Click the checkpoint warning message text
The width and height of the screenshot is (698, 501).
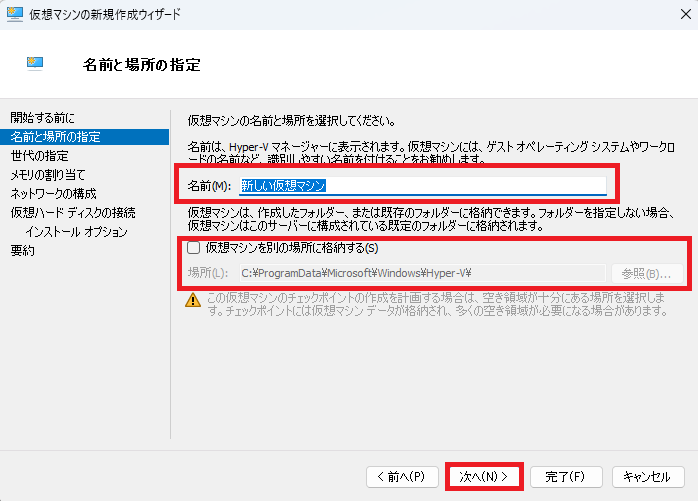click(x=438, y=304)
